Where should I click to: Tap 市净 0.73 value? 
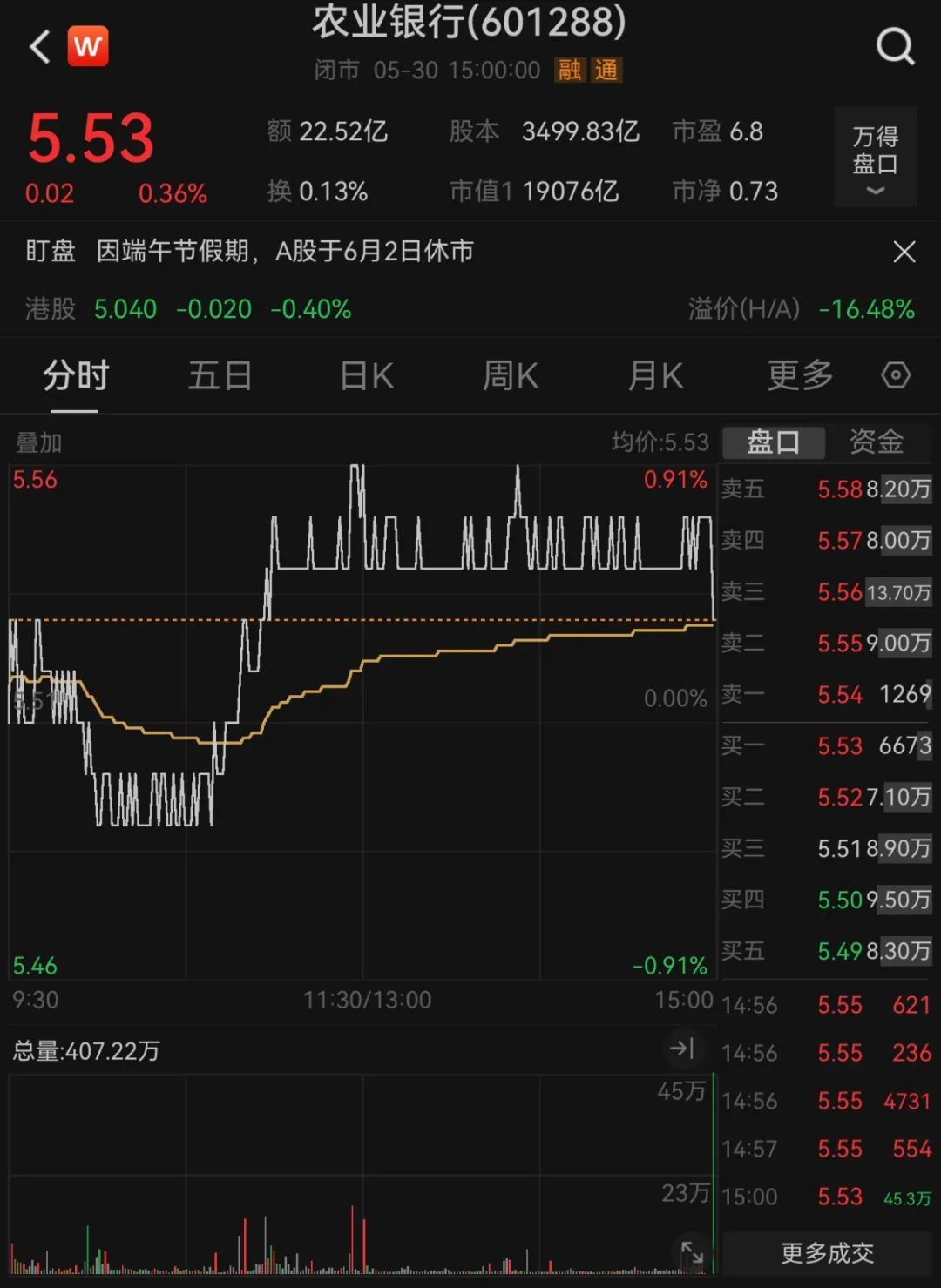[725, 191]
